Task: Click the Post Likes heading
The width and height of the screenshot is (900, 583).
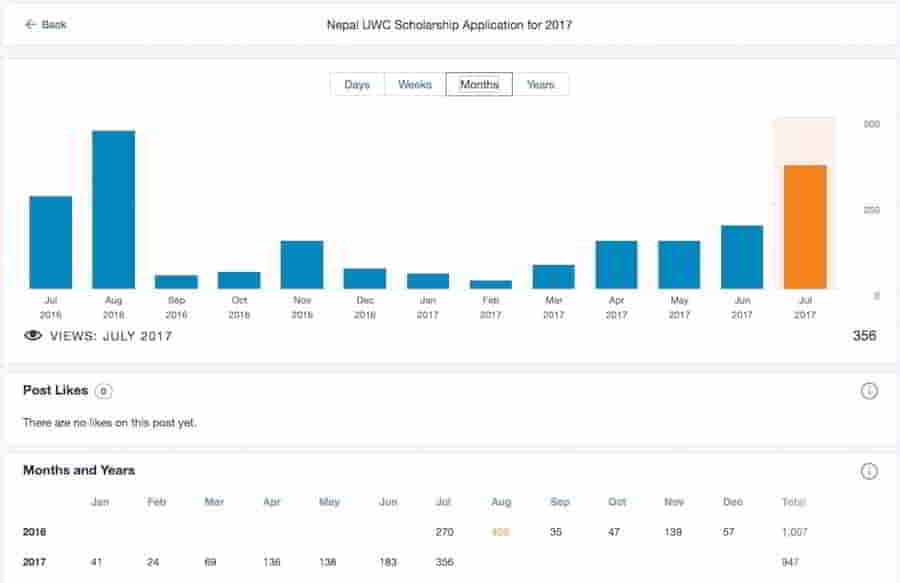Action: point(56,390)
